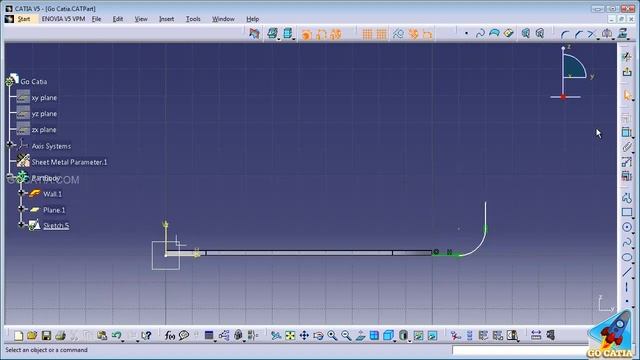The height and width of the screenshot is (360, 640).
Task: Select the Rectangle profile tool
Action: [627, 212]
